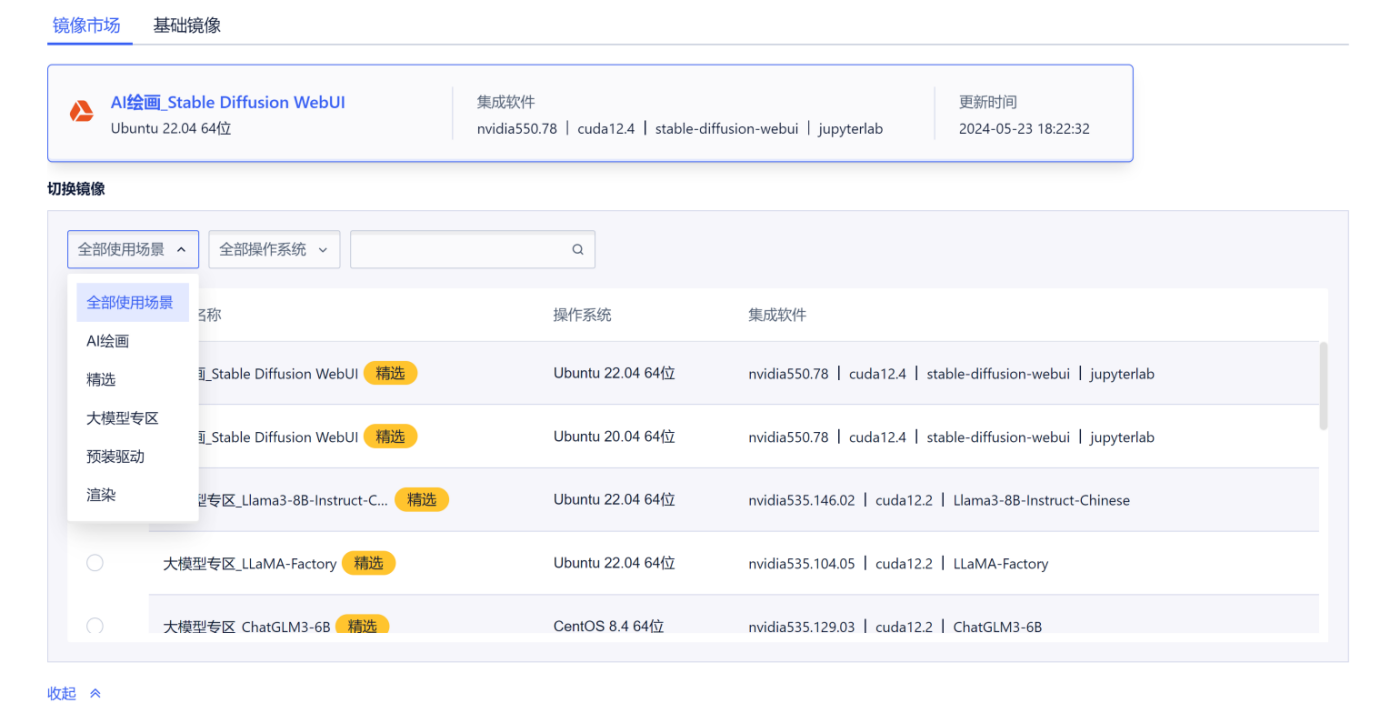
Task: Open AI绘画_Stable Diffusion WebUI link in card
Action: tap(228, 102)
